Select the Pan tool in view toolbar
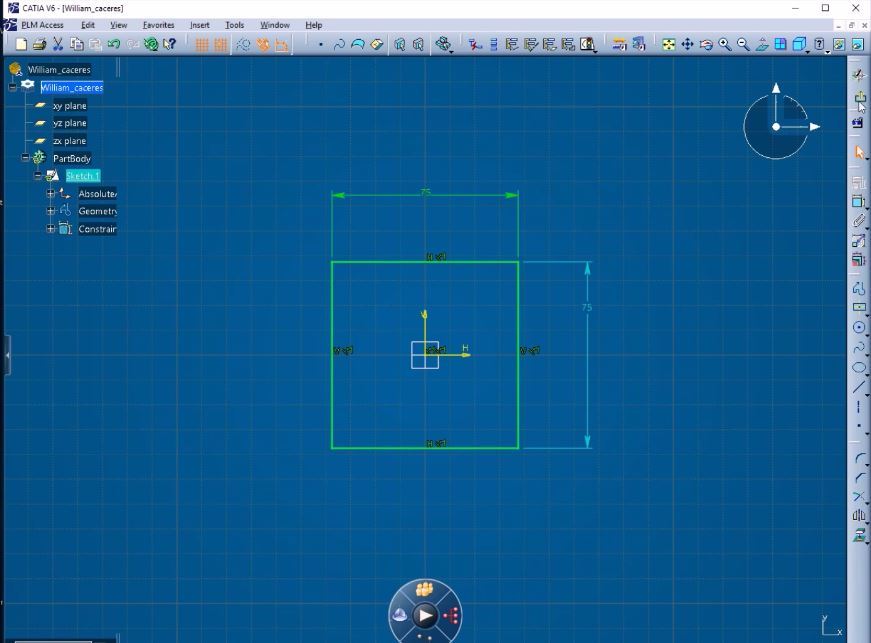The width and height of the screenshot is (871, 643). (687, 44)
